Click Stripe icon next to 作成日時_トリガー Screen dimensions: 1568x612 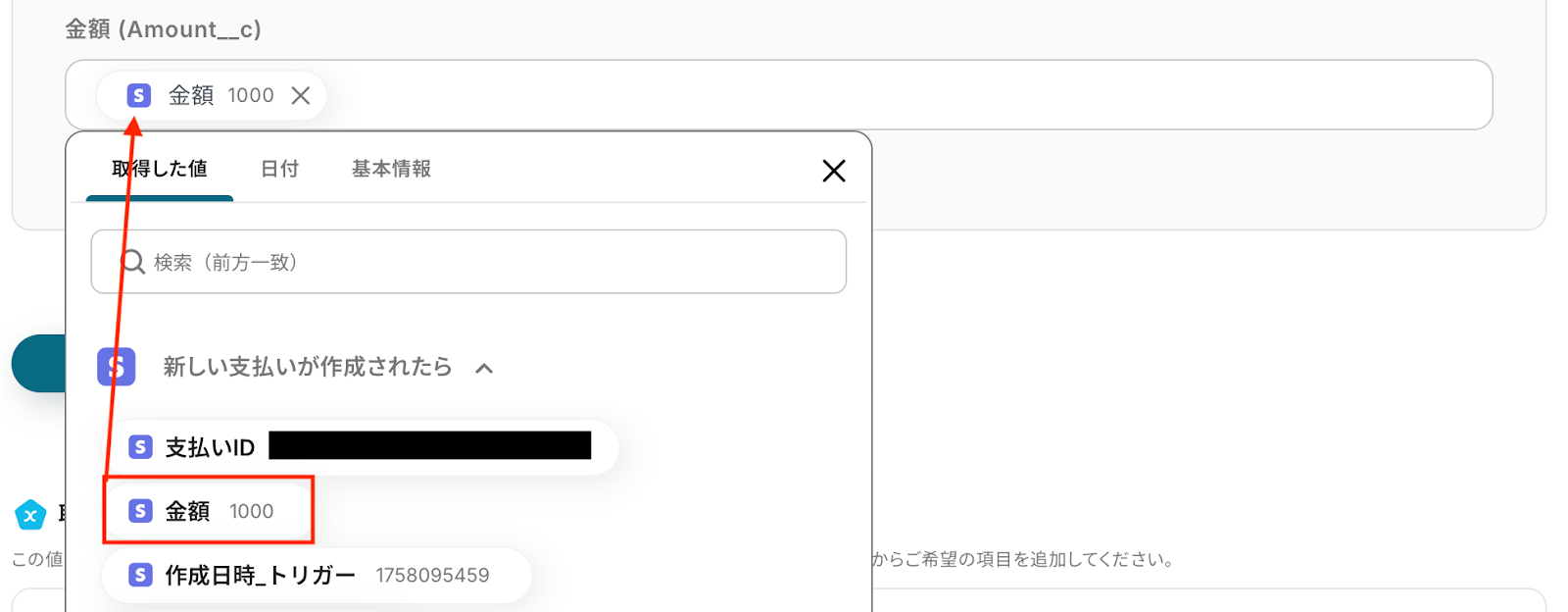[x=140, y=575]
